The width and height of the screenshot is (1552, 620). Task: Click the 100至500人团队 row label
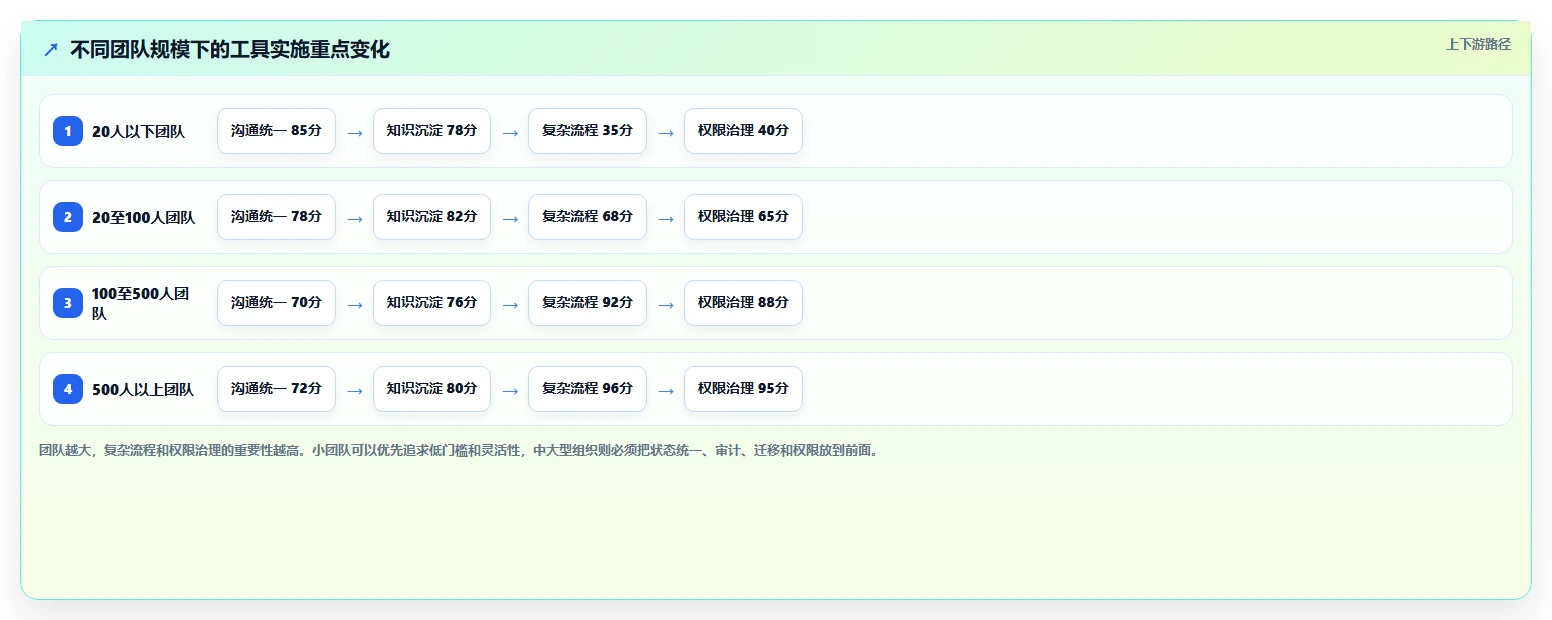pos(141,303)
